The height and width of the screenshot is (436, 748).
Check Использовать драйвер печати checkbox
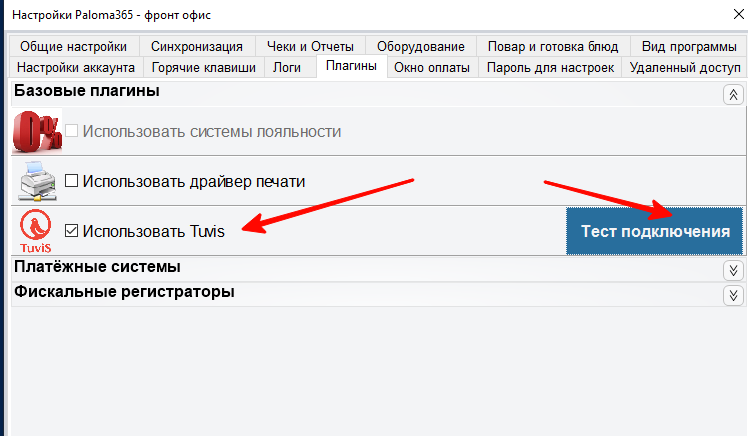coord(72,181)
